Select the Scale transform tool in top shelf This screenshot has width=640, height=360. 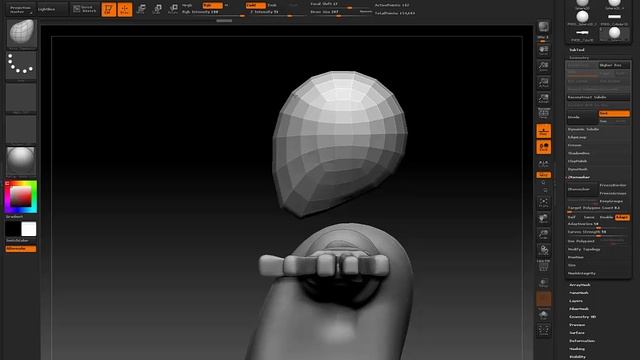tap(157, 9)
